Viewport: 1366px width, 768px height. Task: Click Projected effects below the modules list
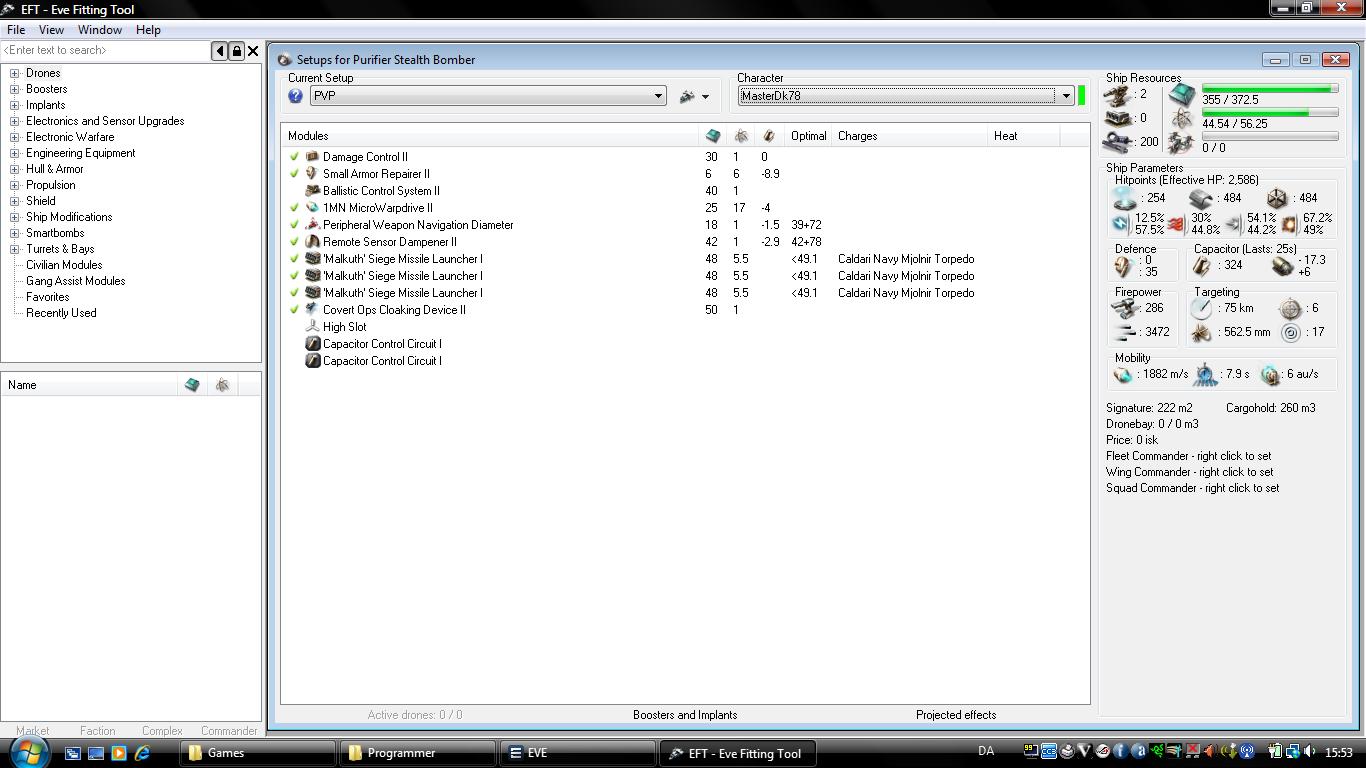coord(956,715)
